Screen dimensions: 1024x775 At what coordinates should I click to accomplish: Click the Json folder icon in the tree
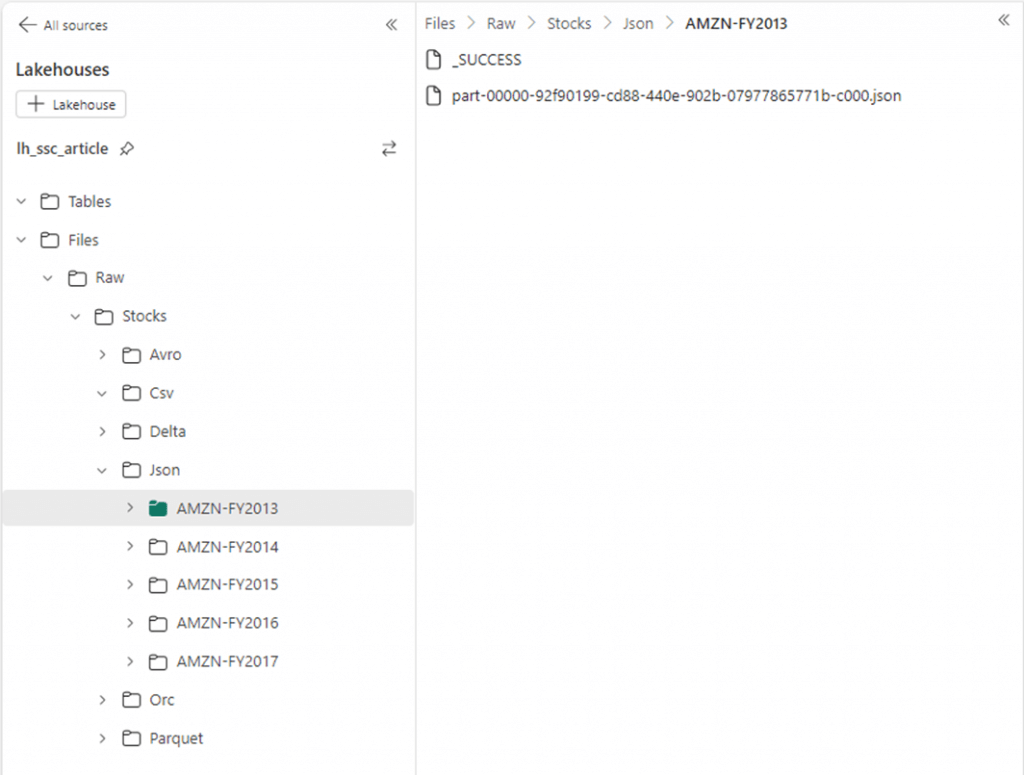[x=131, y=470]
